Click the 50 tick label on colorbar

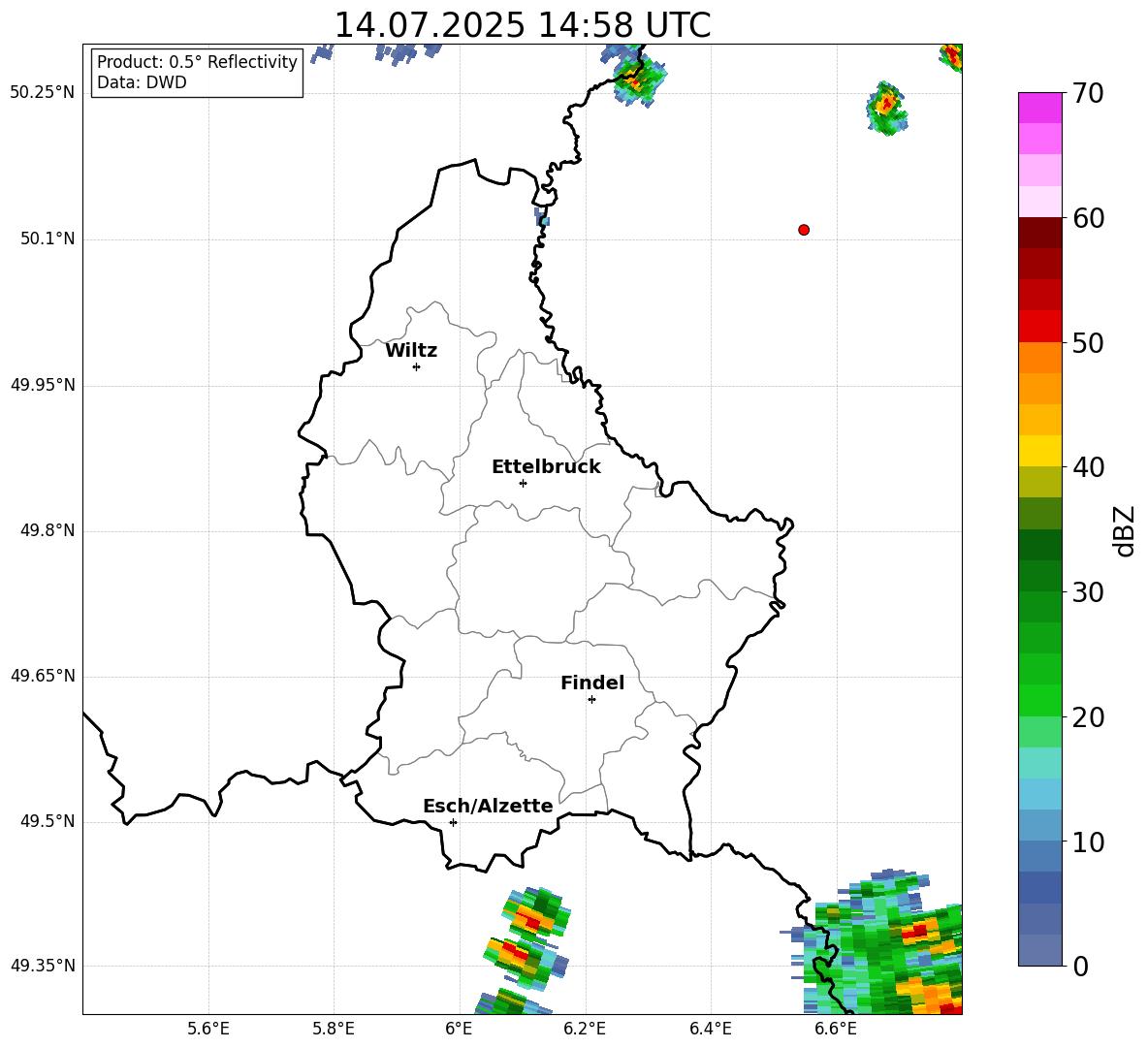(1088, 343)
